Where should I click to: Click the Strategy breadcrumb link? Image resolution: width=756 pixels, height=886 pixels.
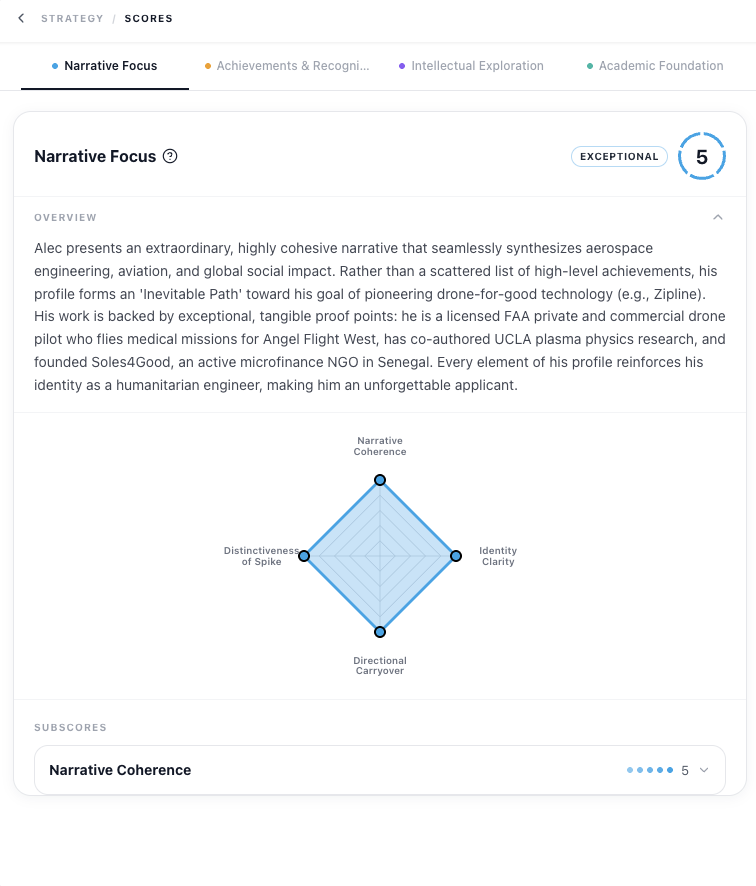click(x=72, y=19)
